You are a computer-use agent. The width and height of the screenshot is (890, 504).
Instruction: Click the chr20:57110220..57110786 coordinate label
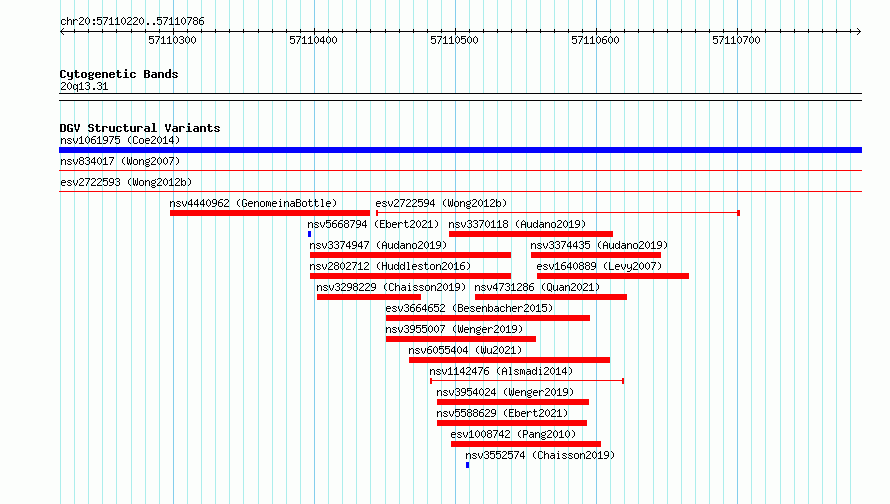click(x=132, y=21)
